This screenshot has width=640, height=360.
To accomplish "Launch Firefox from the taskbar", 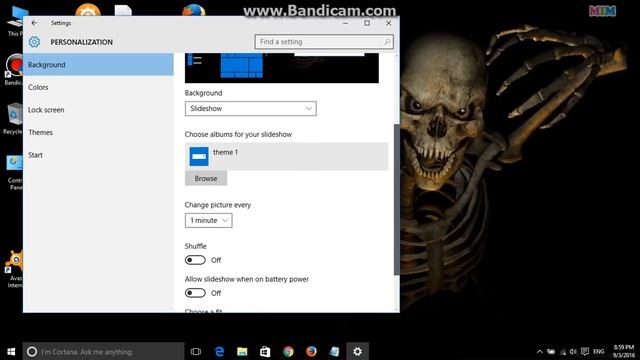I will pyautogui.click(x=311, y=351).
